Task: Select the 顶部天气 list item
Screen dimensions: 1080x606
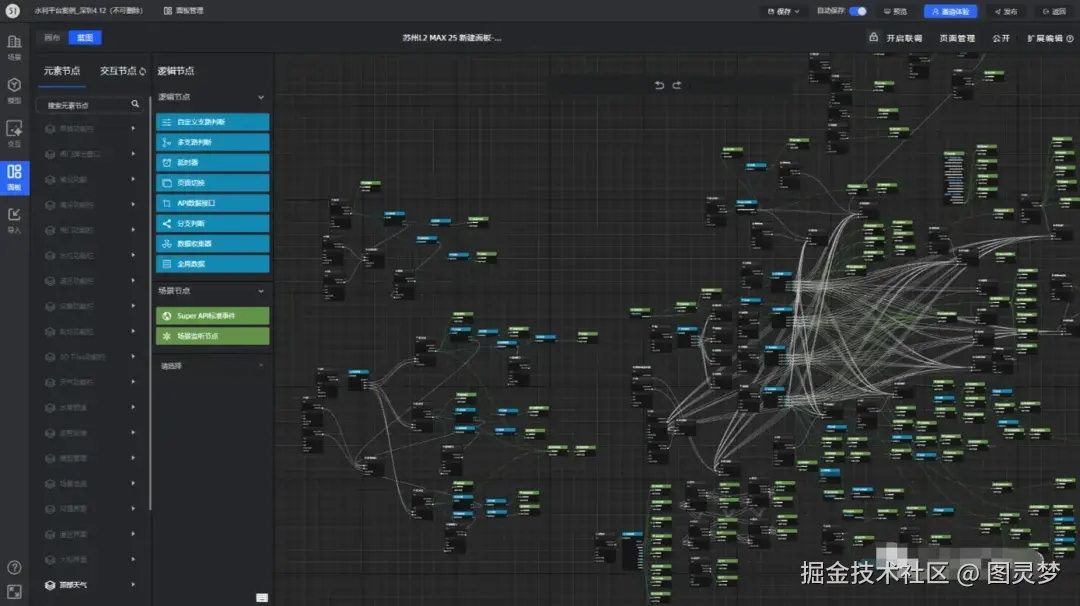Action: pyautogui.click(x=89, y=585)
